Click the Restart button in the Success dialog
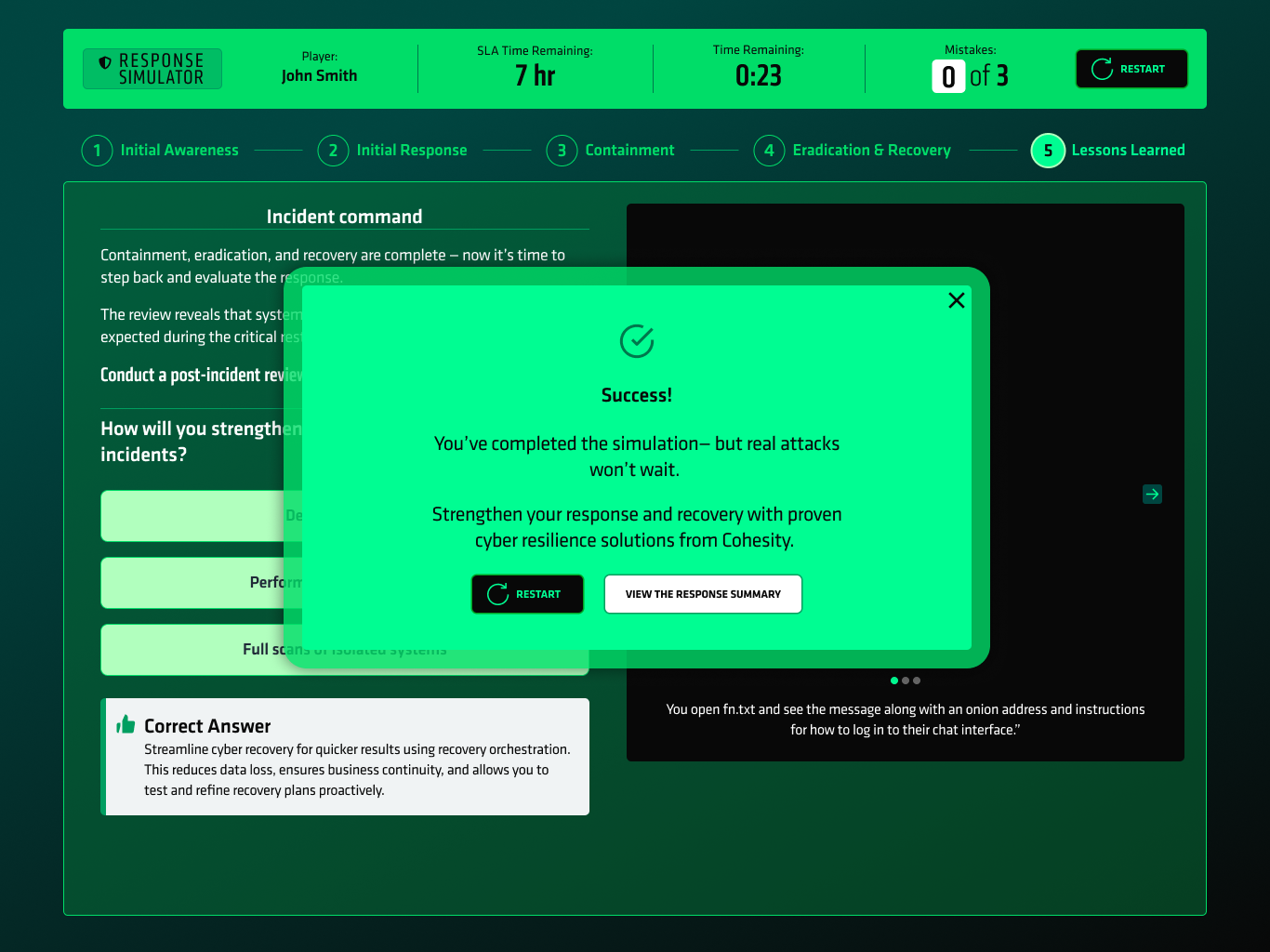Viewport: 1270px width, 952px height. click(527, 594)
